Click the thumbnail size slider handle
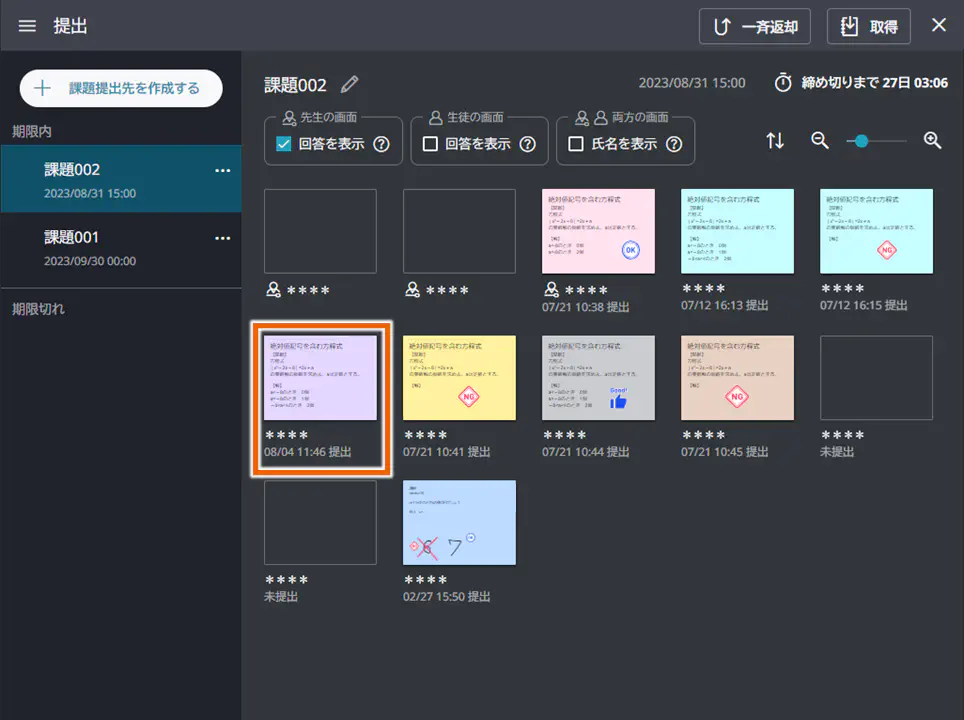The height and width of the screenshot is (720, 964). (x=861, y=141)
